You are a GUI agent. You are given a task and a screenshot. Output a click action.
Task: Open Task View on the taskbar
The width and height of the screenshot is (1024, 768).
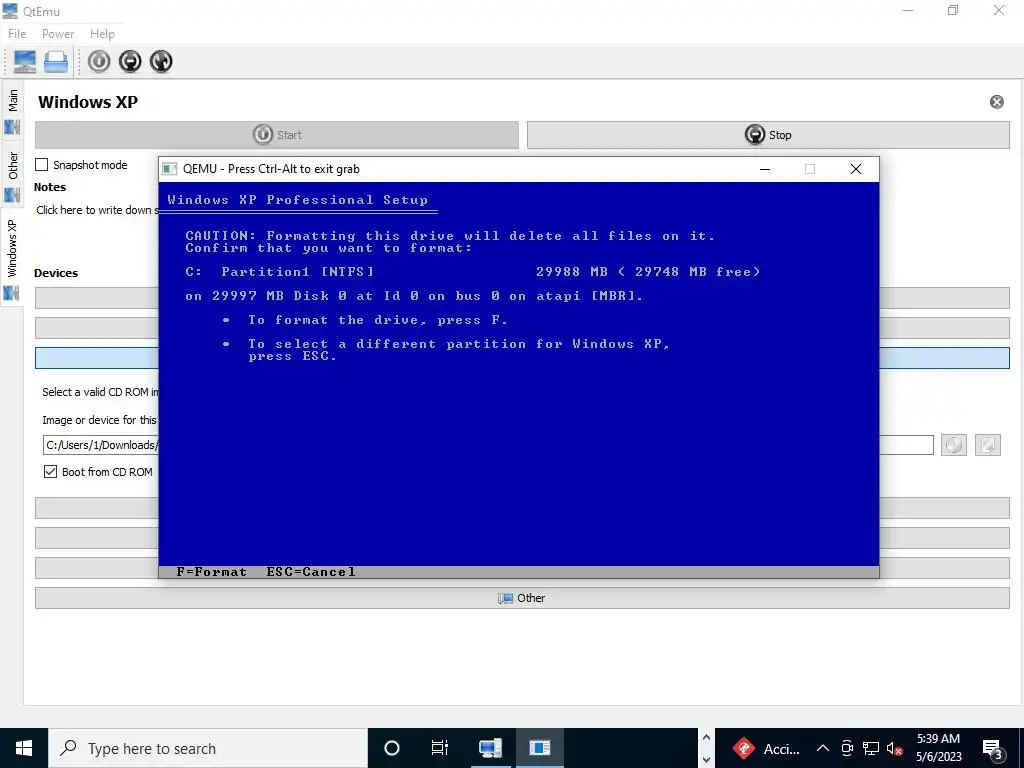coord(440,748)
